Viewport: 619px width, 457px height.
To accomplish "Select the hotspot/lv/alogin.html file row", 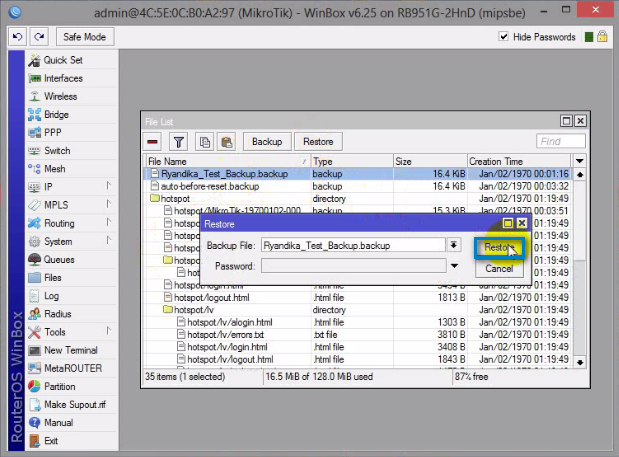I will tap(358, 322).
